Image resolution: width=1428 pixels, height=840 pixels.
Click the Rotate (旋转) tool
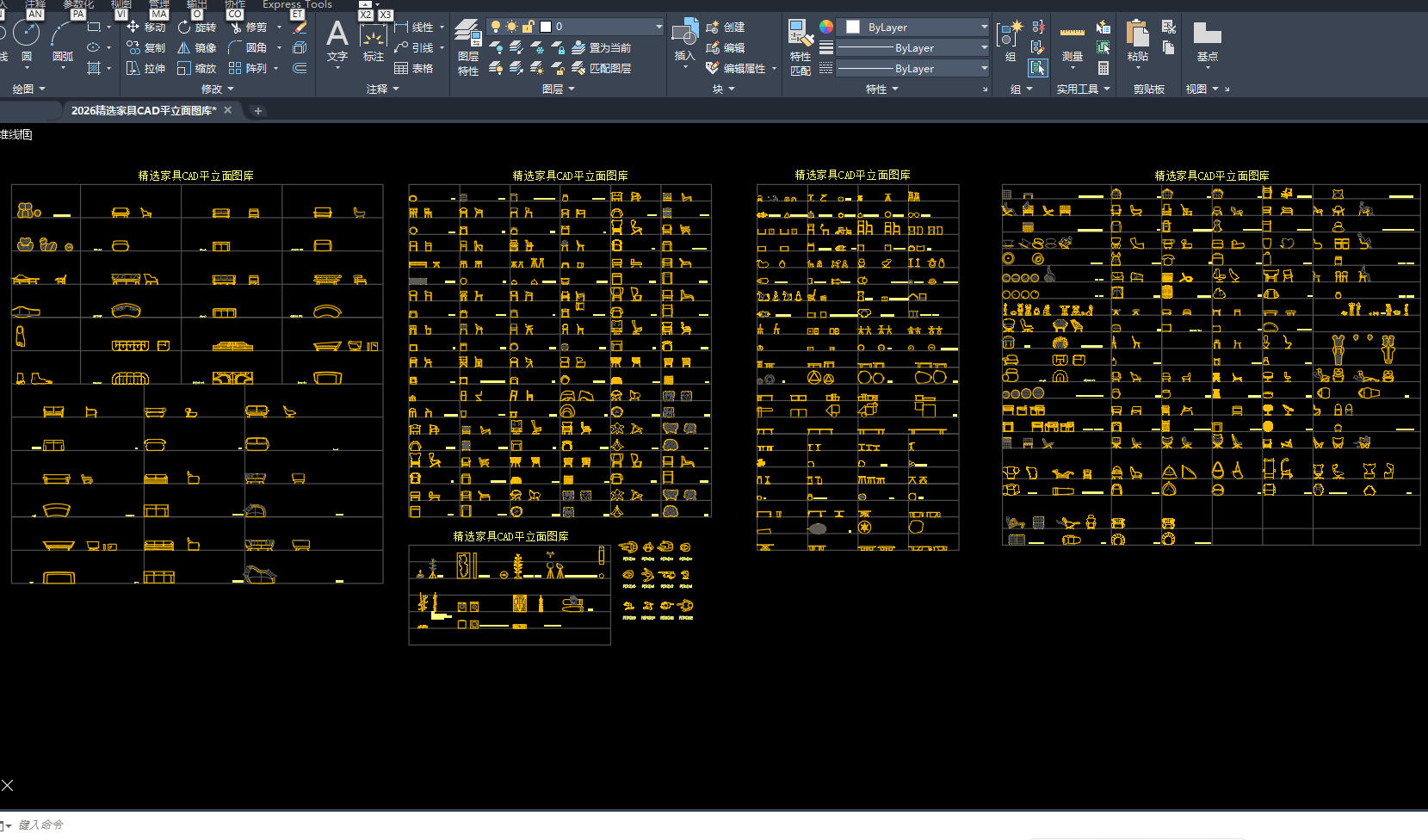[x=196, y=28]
